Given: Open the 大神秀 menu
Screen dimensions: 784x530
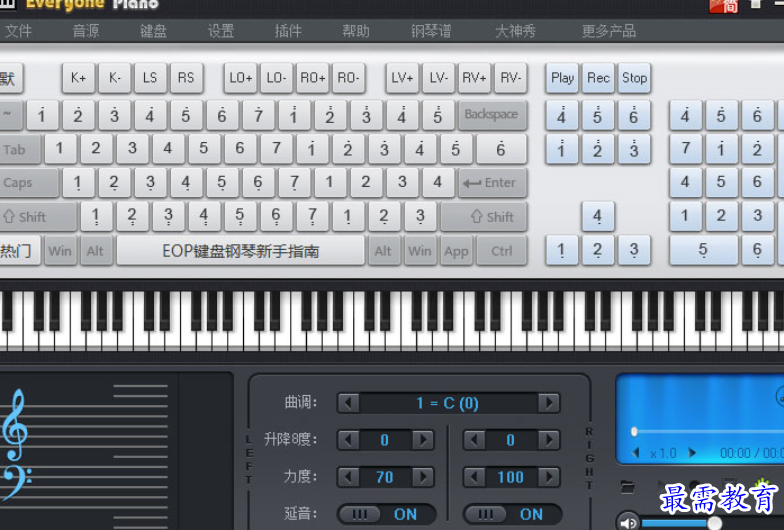Looking at the screenshot, I should click(x=515, y=31).
